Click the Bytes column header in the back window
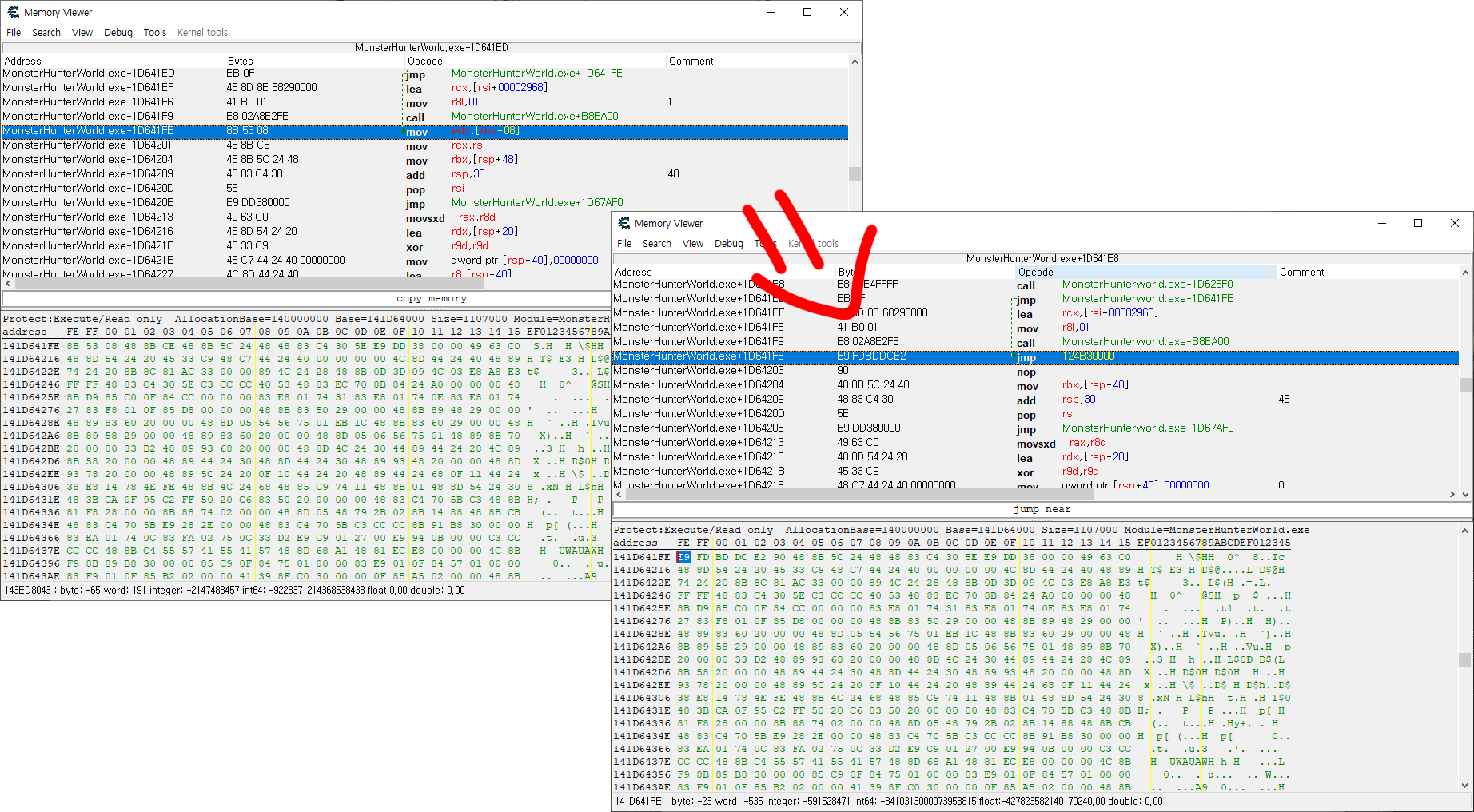 pyautogui.click(x=316, y=61)
